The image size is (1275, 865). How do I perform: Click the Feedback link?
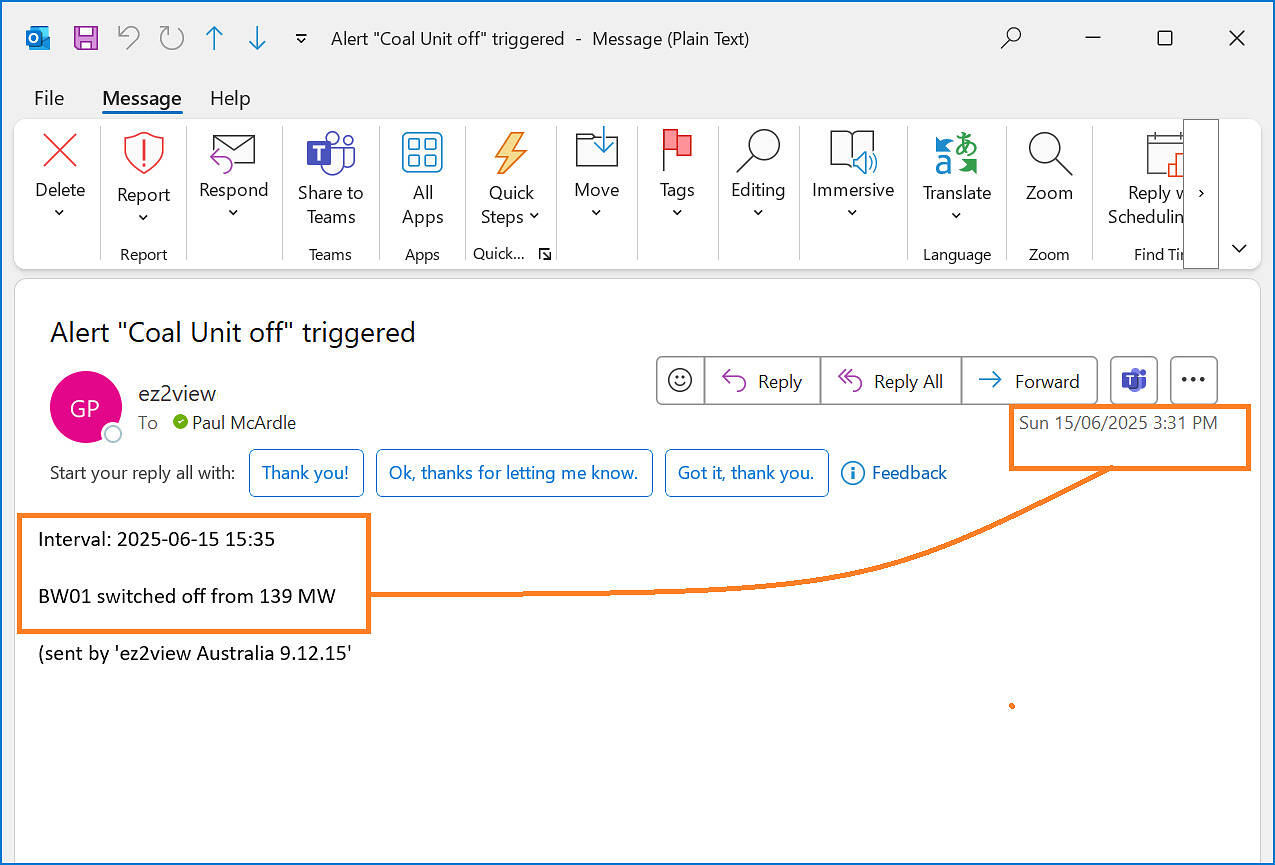pos(894,473)
